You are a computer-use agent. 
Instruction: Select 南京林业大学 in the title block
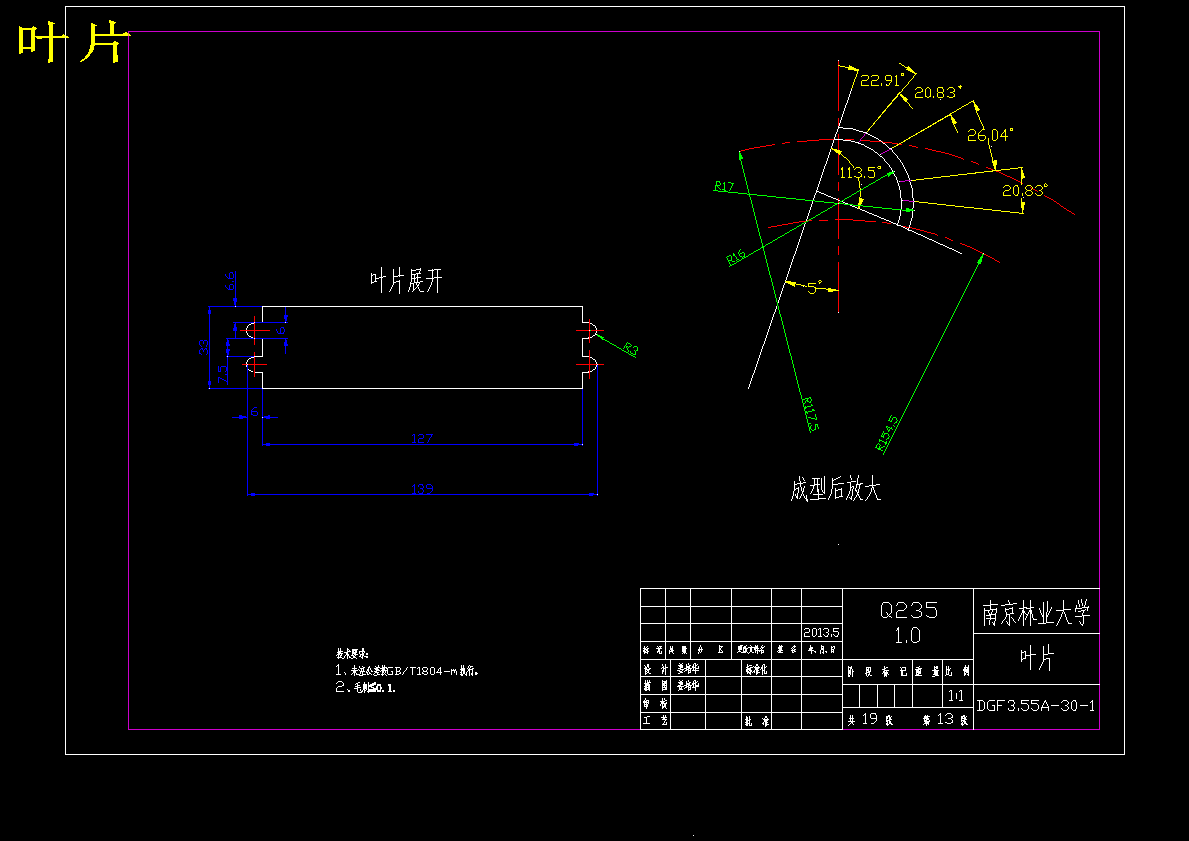1036,613
